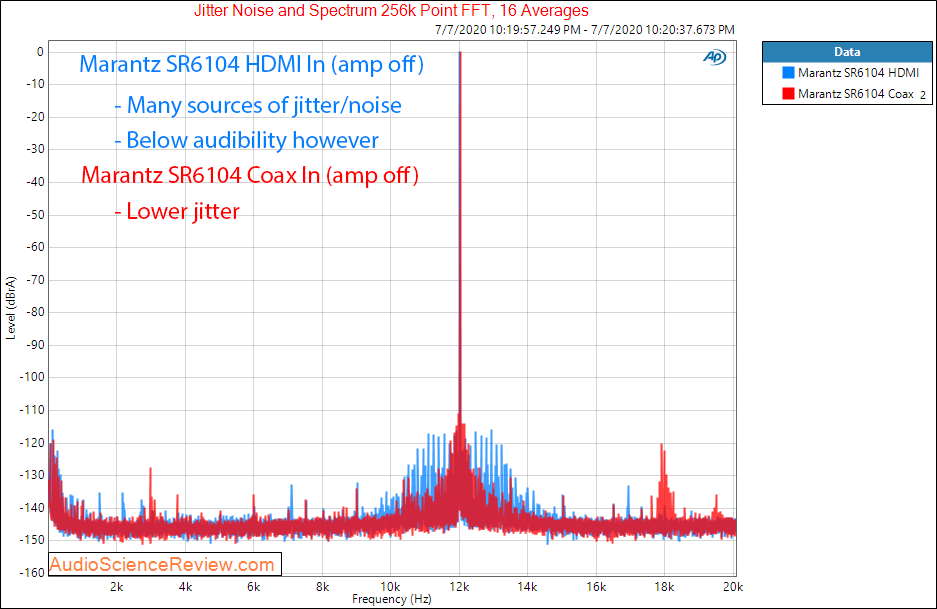Click the 0 level axis tick label
This screenshot has width=937, height=609.
coord(40,52)
